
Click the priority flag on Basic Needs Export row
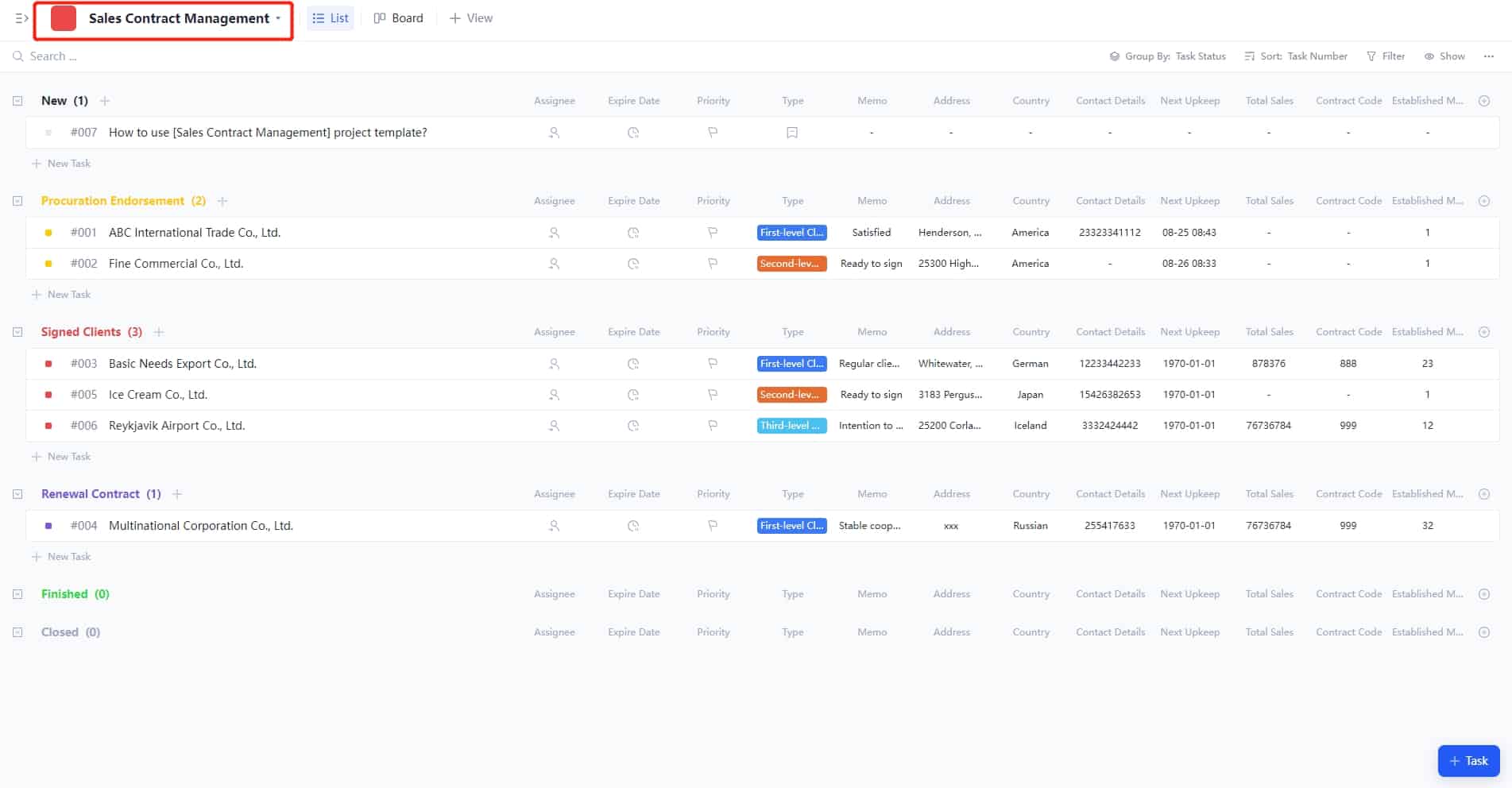(712, 363)
